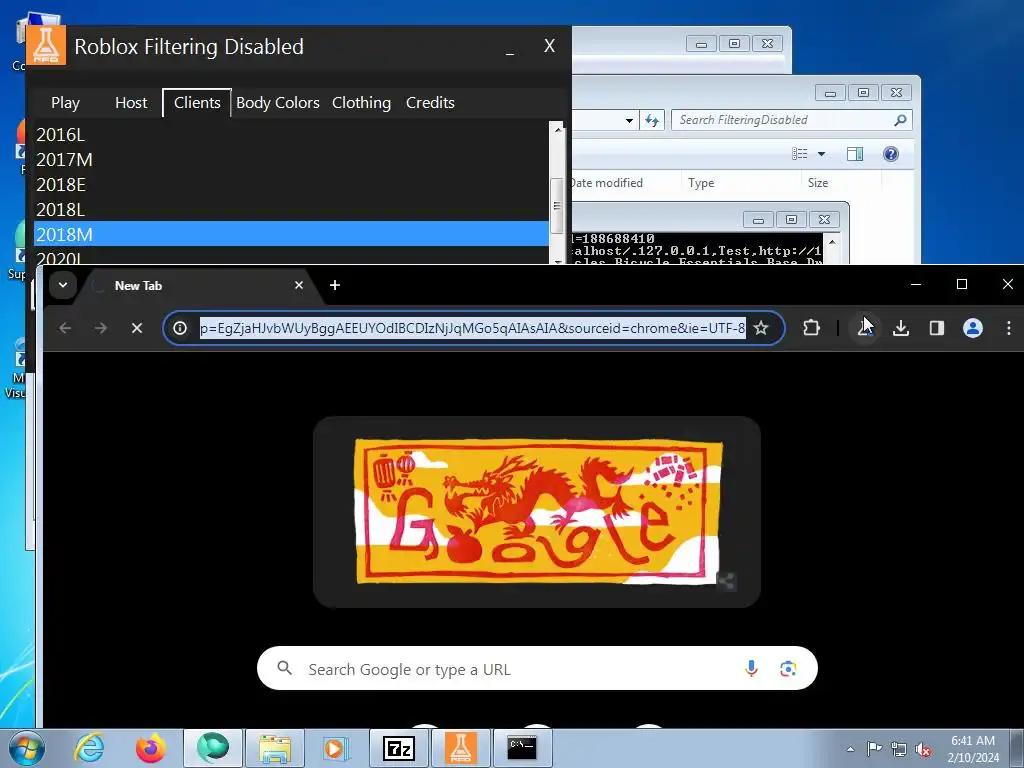1024x768 pixels.
Task: Go forward in Chrome
Action: point(101,328)
